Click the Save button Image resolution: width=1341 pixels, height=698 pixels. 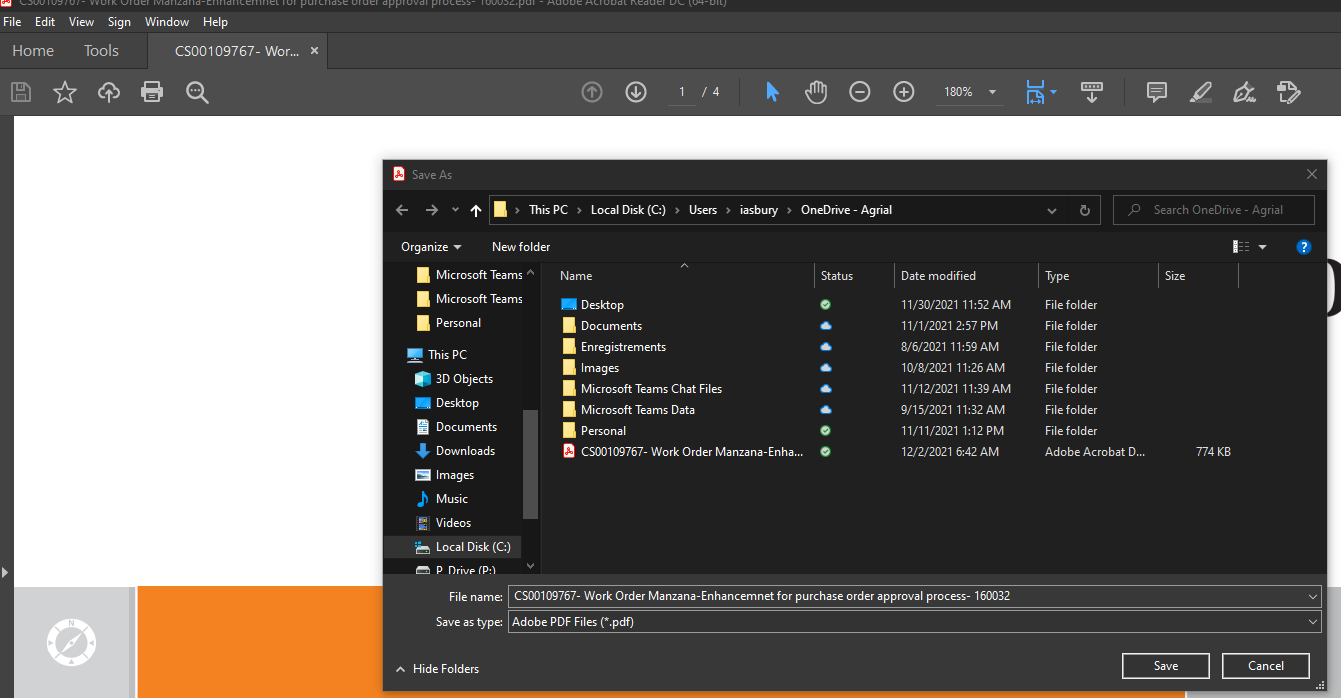1166,666
